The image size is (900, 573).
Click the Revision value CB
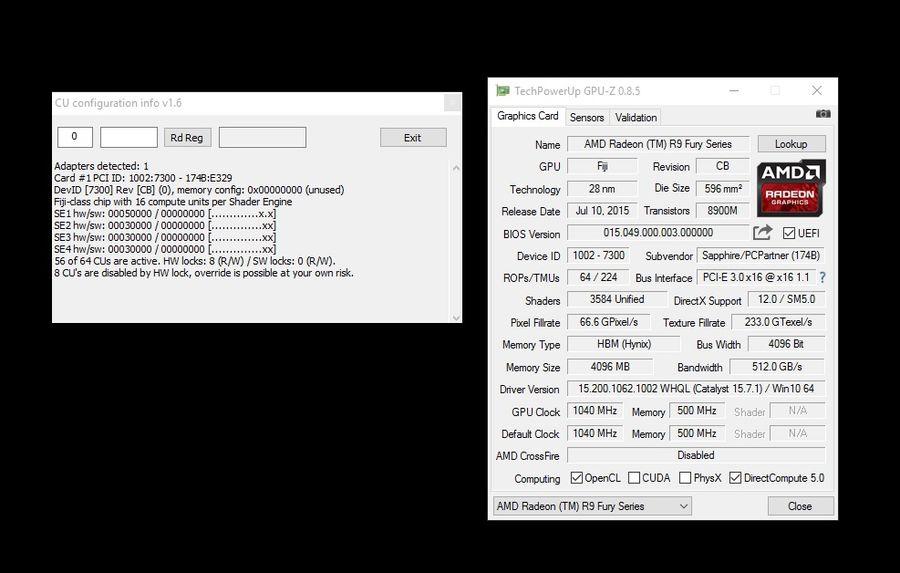[722, 166]
